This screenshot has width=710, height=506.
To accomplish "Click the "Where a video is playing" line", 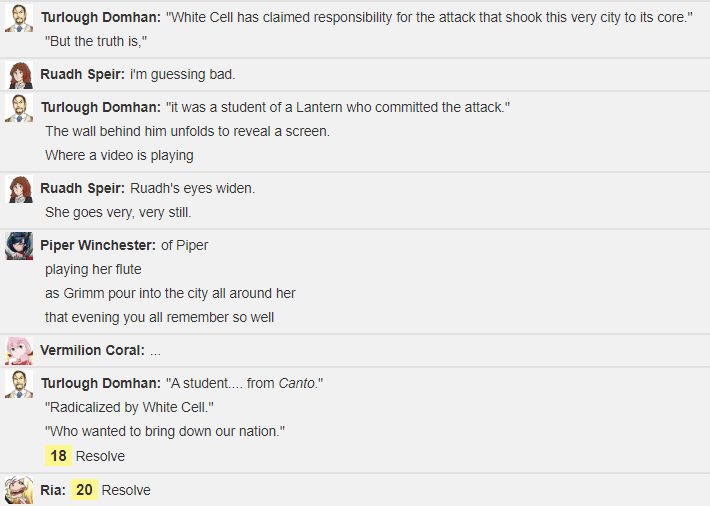I will (x=119, y=155).
